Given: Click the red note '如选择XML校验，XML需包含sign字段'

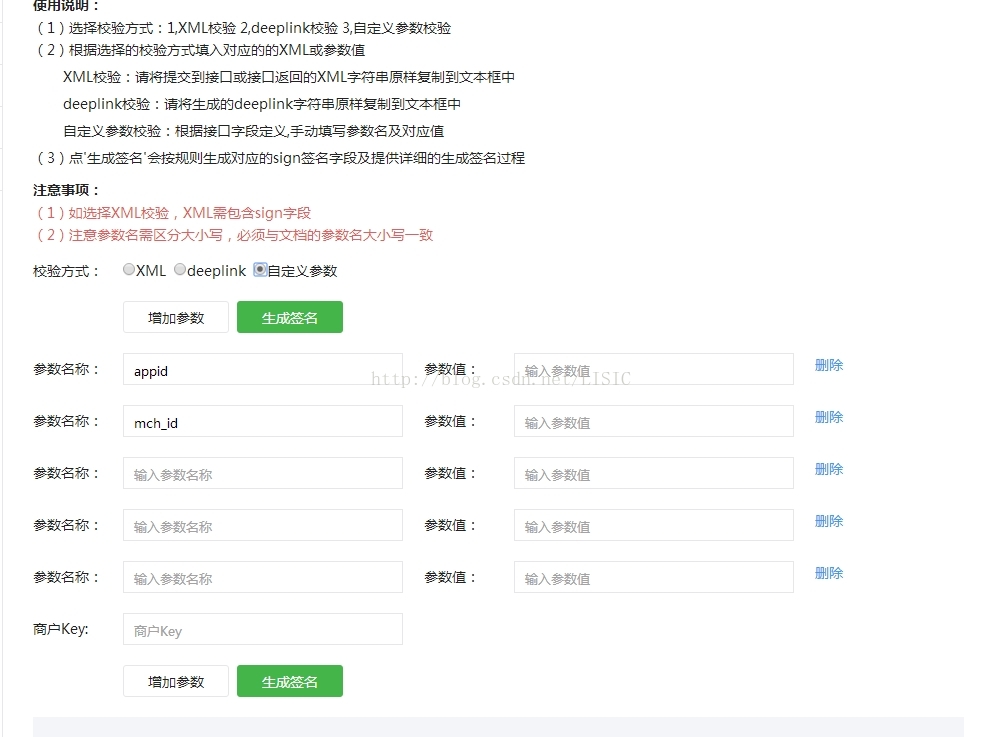Looking at the screenshot, I should point(174,213).
